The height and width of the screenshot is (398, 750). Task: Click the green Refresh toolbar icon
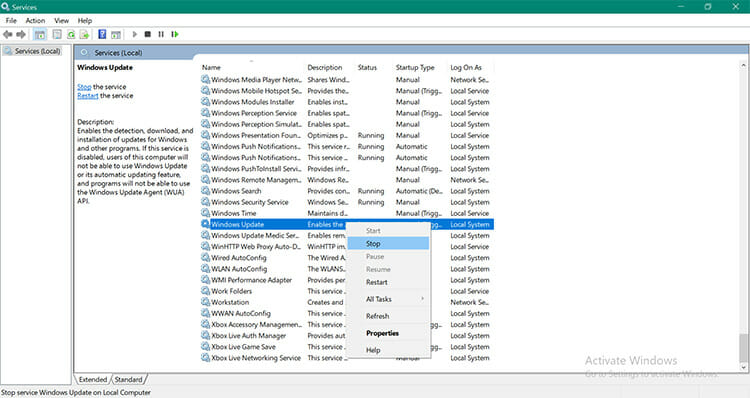(71, 34)
